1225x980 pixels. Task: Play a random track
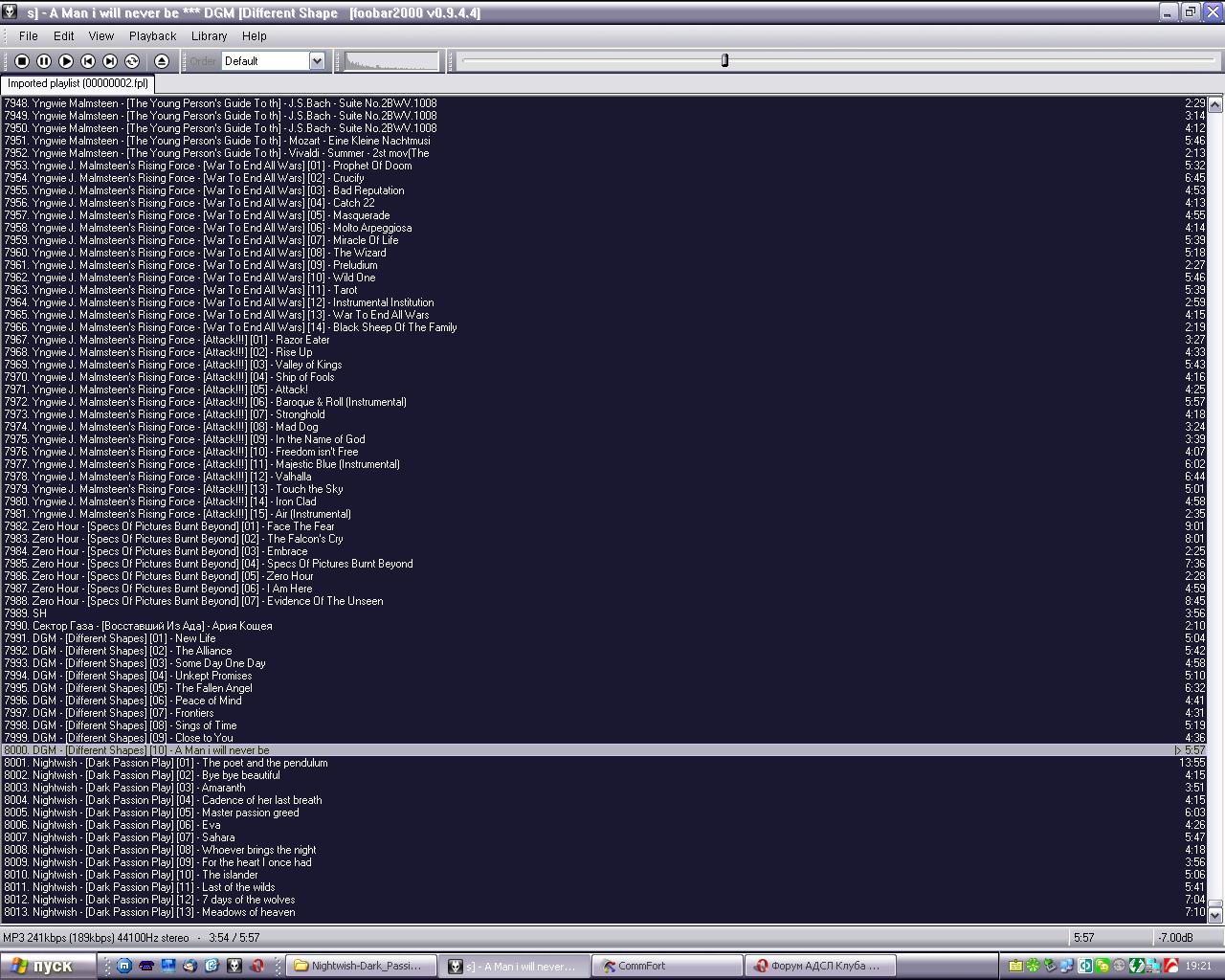tap(132, 61)
